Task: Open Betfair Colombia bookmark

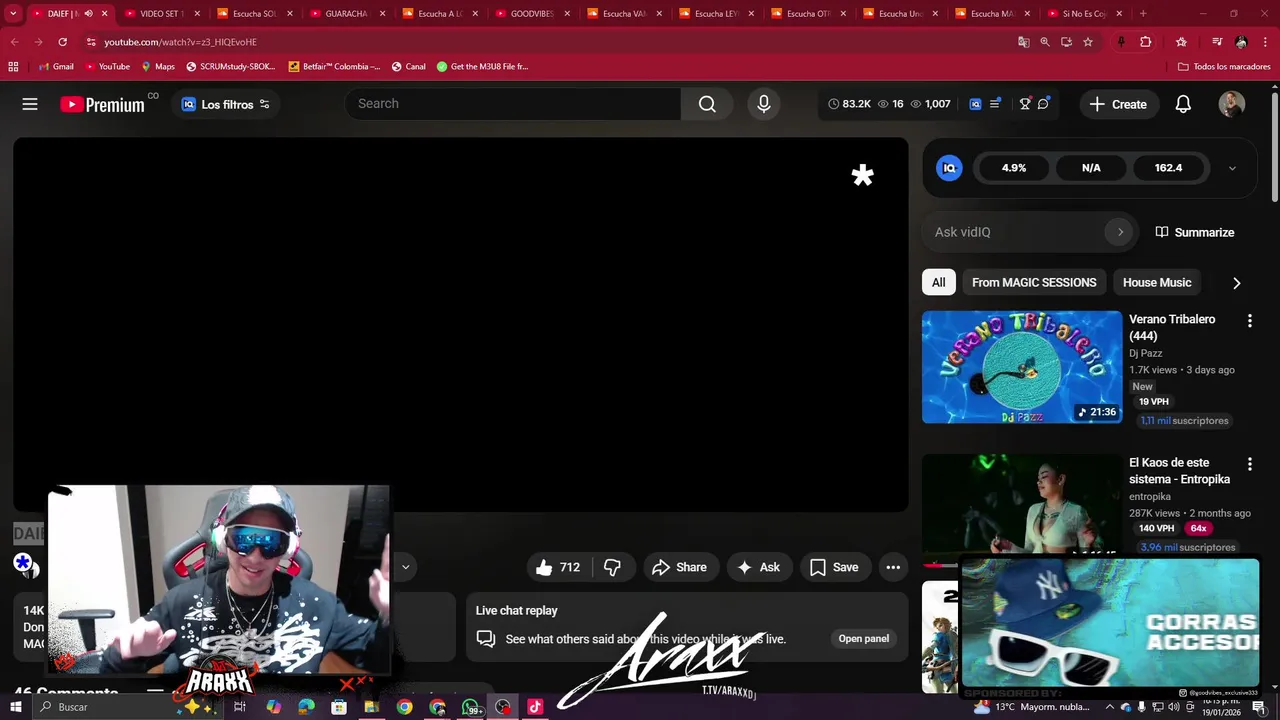Action: pos(334,67)
